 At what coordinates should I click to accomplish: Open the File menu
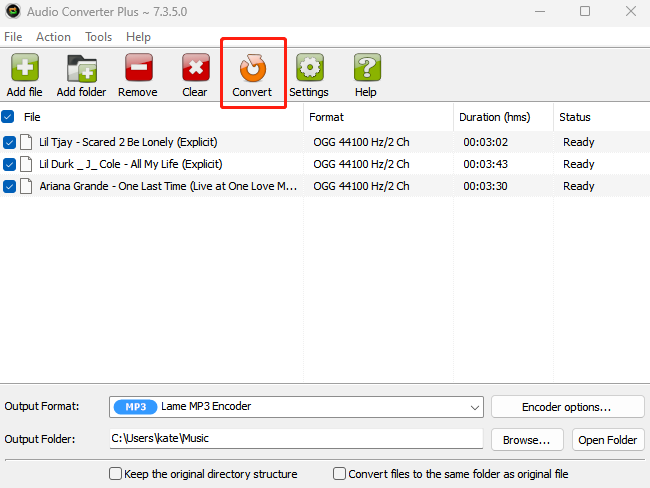click(13, 37)
